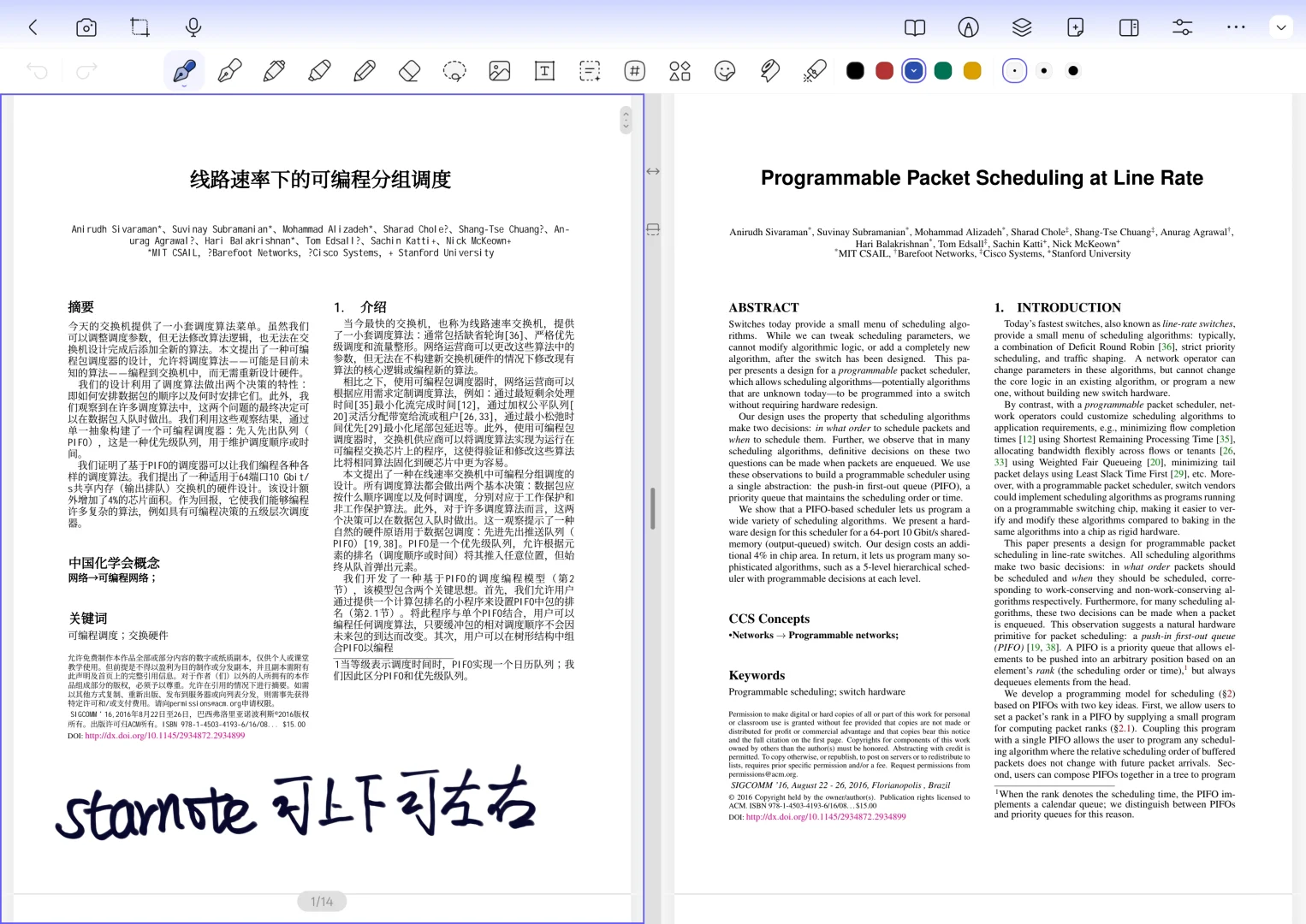Toggle the layers panel

pyautogui.click(x=1021, y=27)
